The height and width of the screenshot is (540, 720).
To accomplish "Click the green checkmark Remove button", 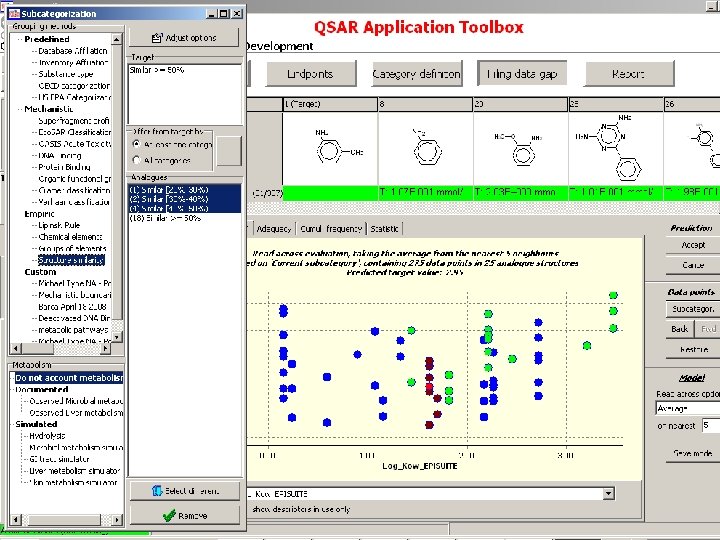I will click(185, 515).
